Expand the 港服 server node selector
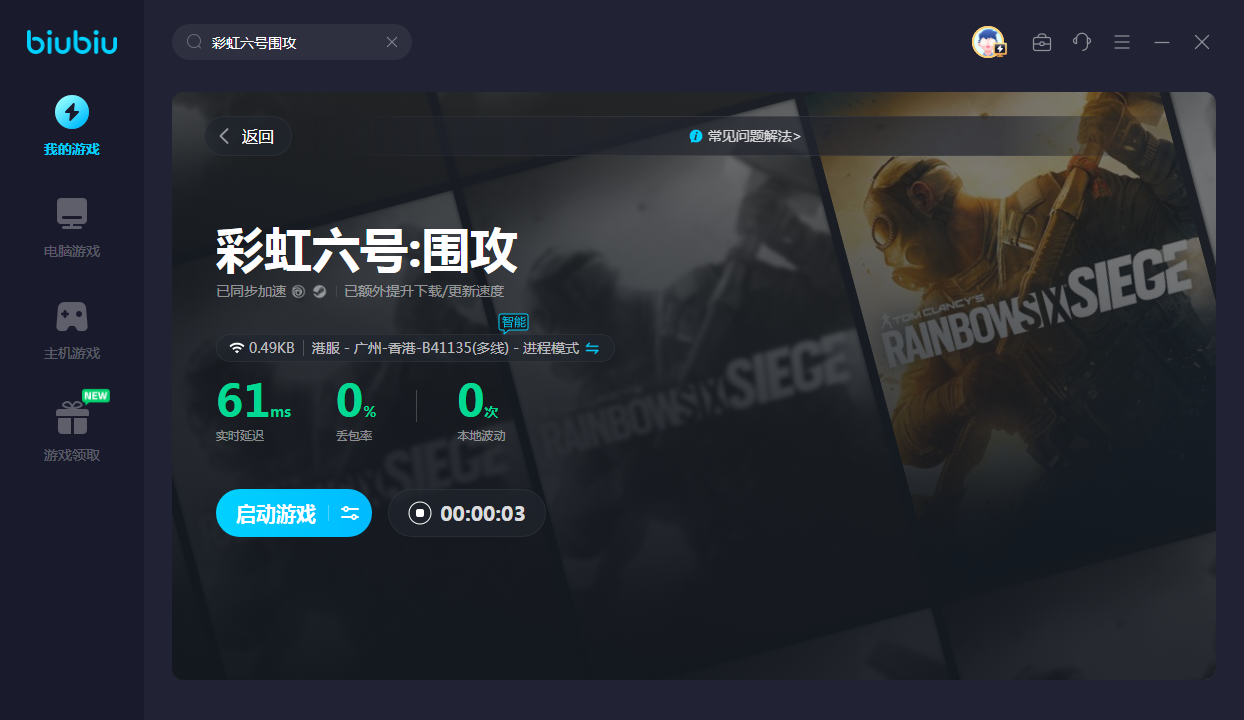Viewport: 1244px width, 720px height. click(x=445, y=348)
